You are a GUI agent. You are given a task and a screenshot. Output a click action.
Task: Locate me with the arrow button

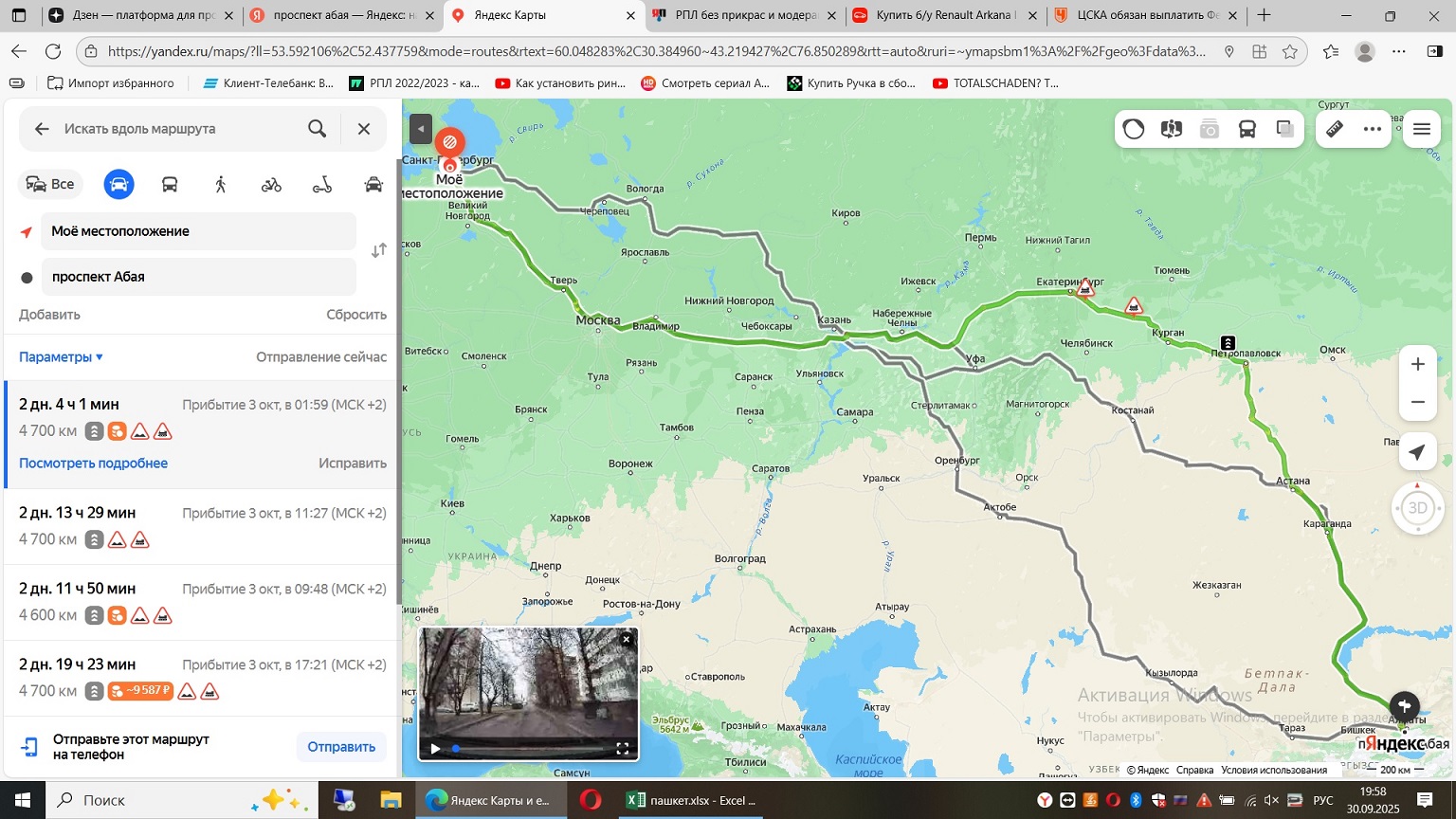[x=1418, y=452]
